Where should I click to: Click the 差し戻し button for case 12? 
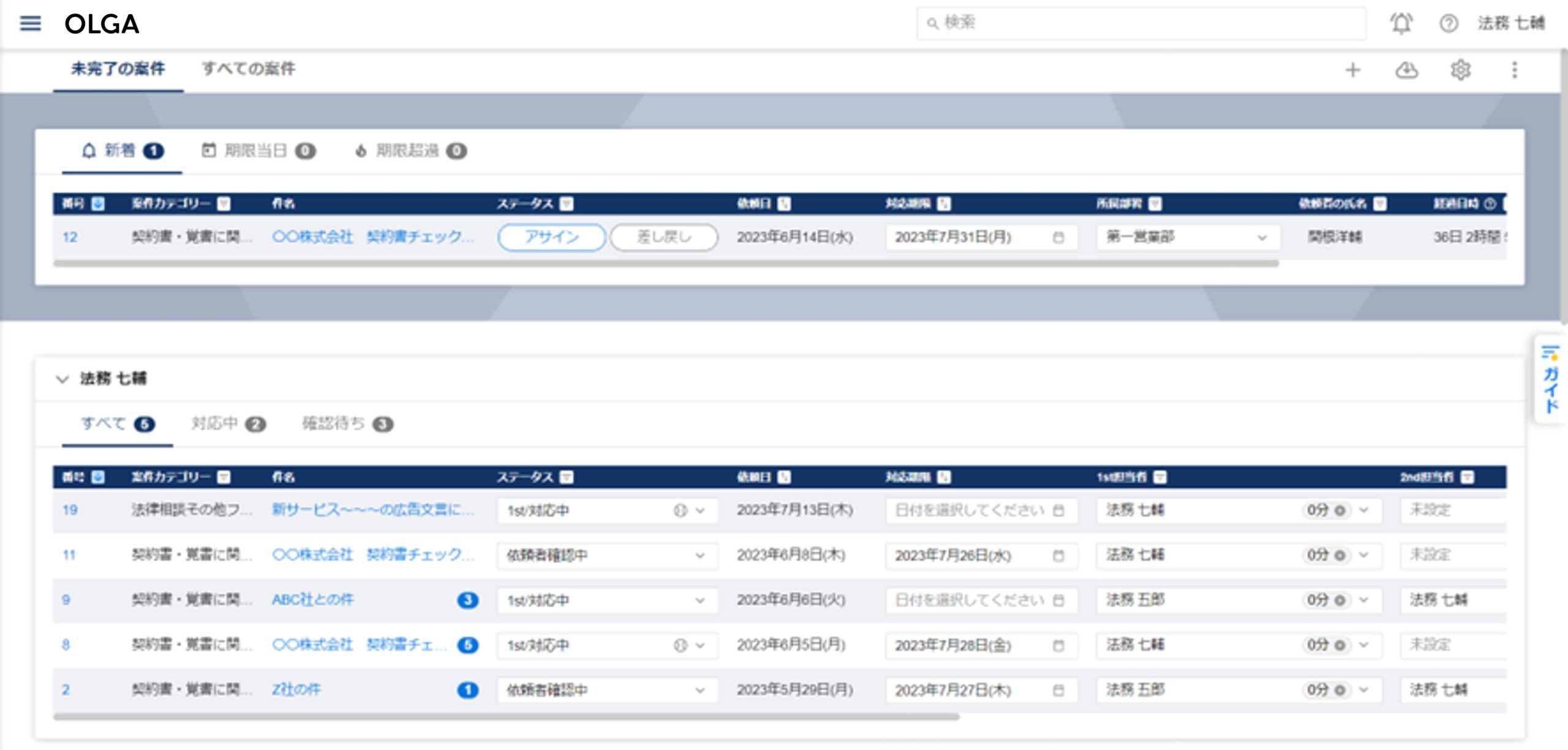pyautogui.click(x=664, y=238)
